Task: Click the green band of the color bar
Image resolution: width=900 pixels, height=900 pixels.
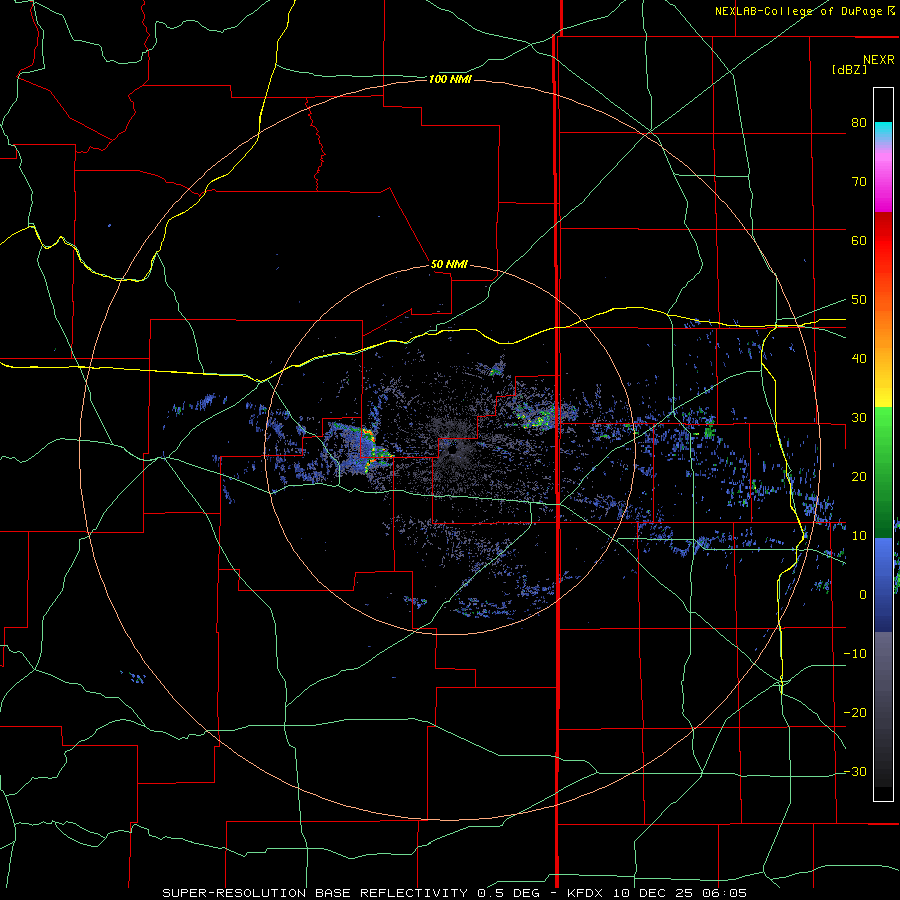Action: [x=883, y=472]
